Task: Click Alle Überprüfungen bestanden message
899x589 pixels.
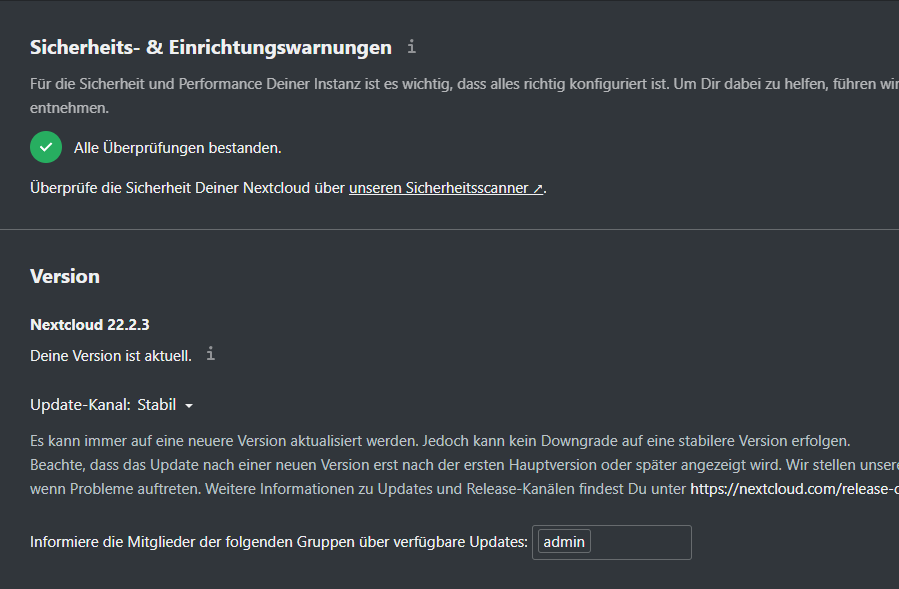Action: pyautogui.click(x=177, y=148)
